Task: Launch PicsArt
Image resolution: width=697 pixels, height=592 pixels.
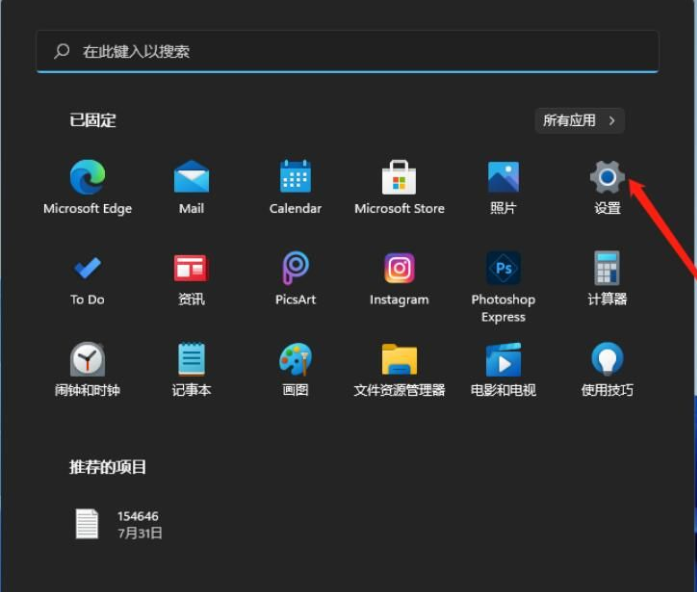Action: click(295, 270)
